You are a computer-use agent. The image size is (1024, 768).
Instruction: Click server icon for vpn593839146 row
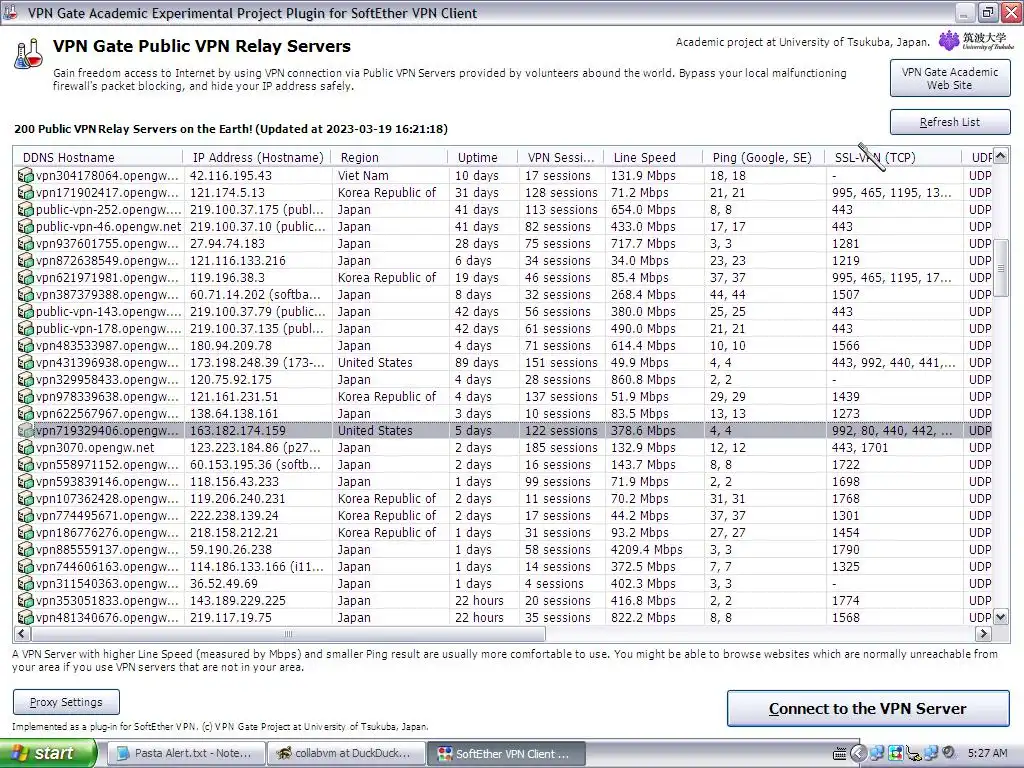click(25, 481)
